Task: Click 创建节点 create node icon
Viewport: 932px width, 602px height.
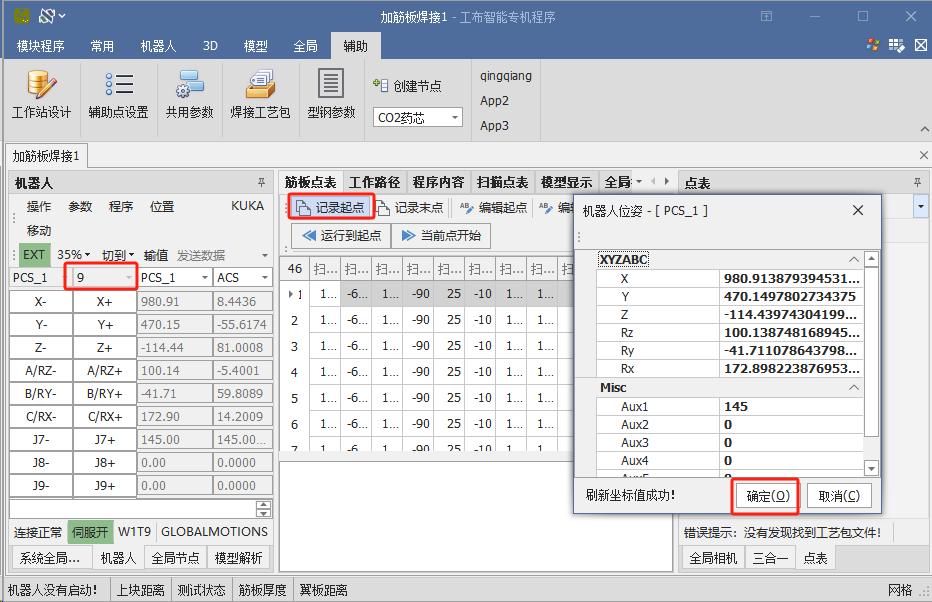Action: click(381, 86)
